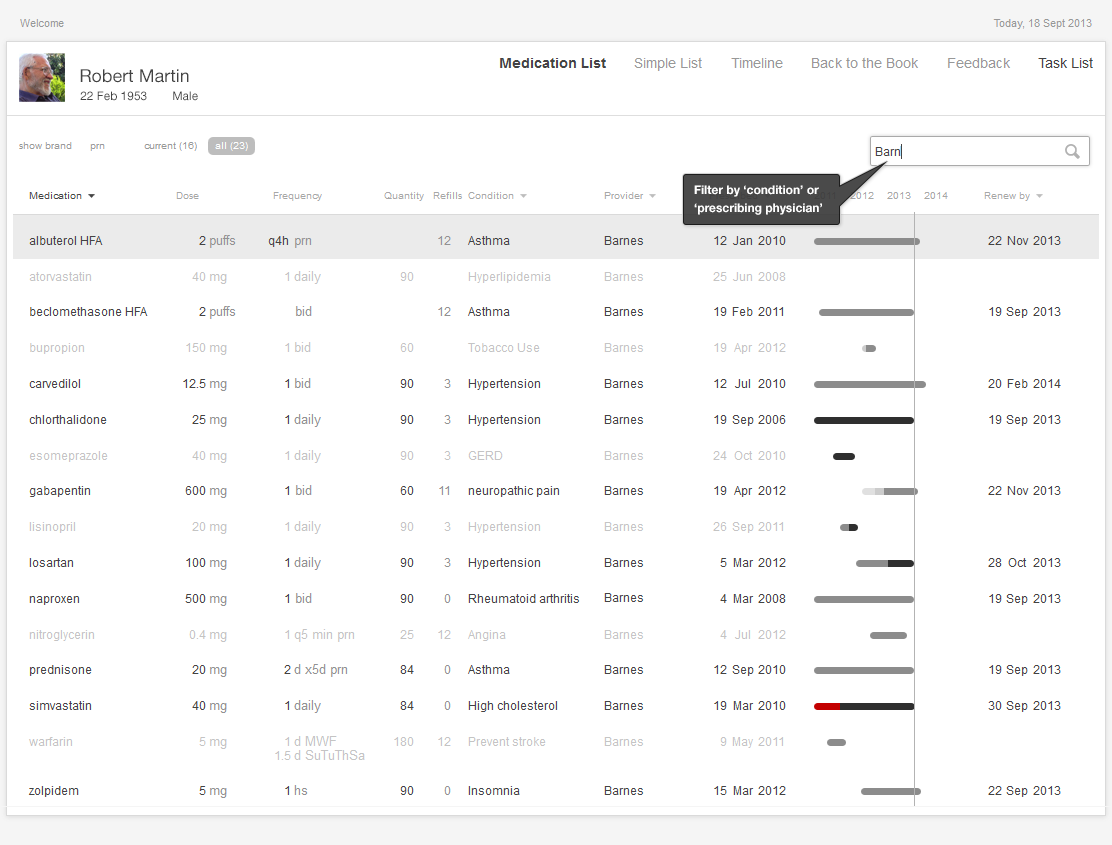Viewport: 1112px width, 845px height.
Task: Open the Task List link
Action: tap(1065, 63)
